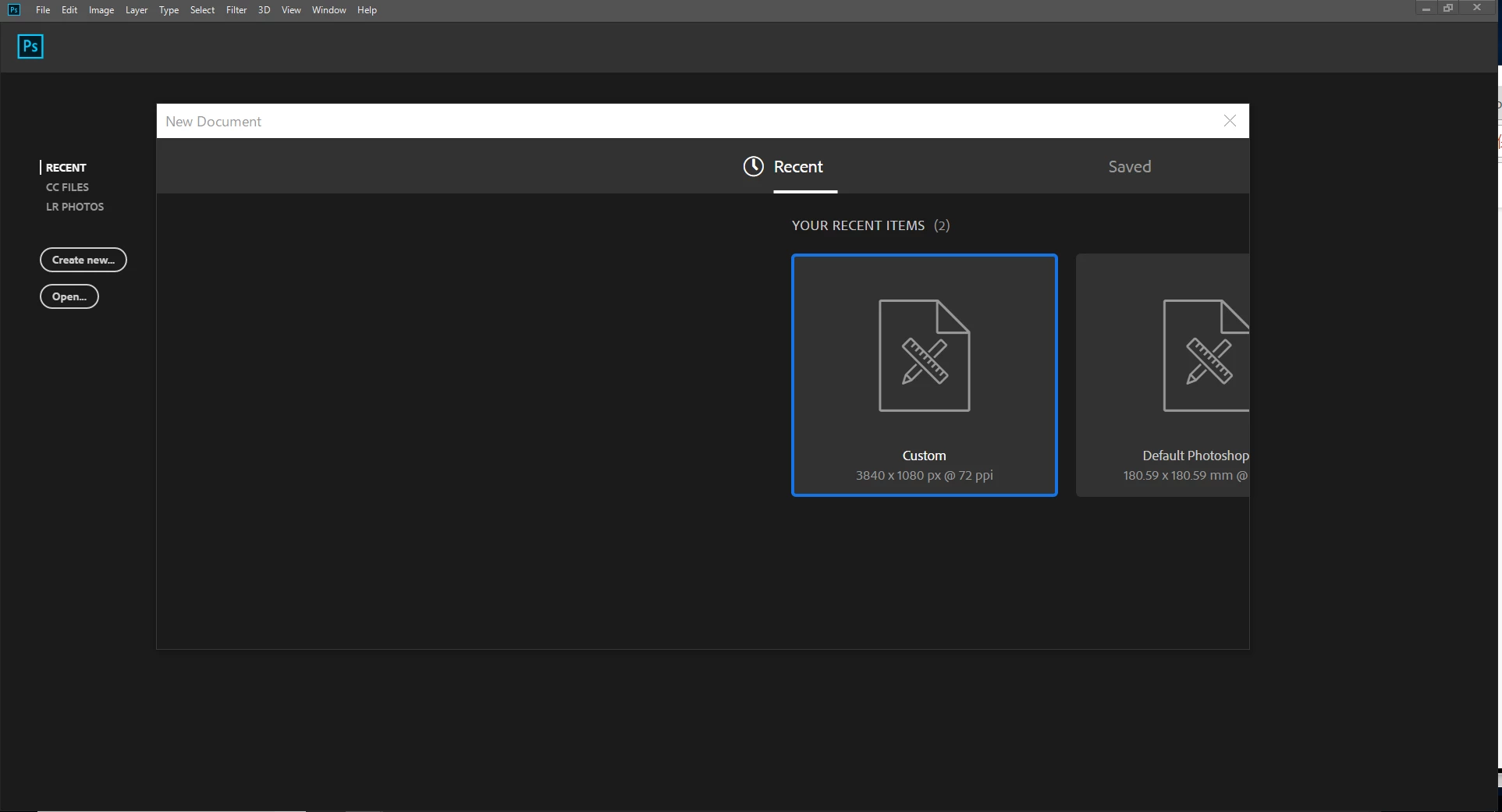
Task: Open the View menu
Action: (x=291, y=10)
